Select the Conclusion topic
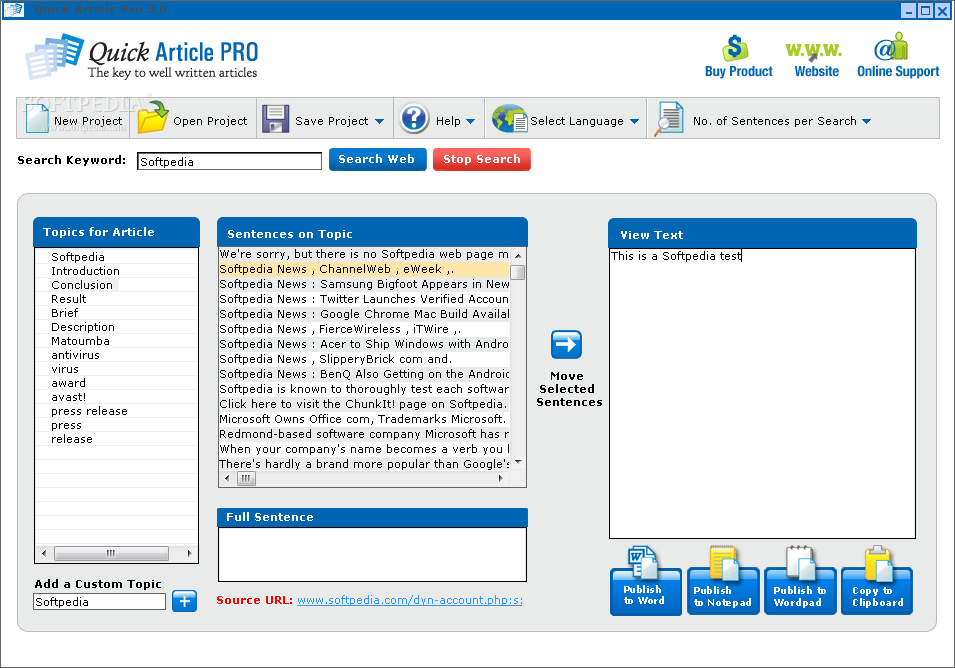Viewport: 955px width, 668px height. pos(82,285)
